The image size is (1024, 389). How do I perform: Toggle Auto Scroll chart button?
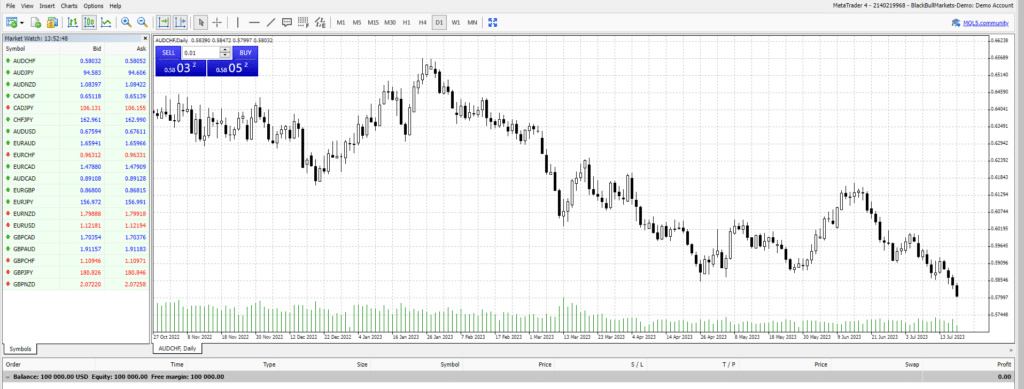click(164, 22)
